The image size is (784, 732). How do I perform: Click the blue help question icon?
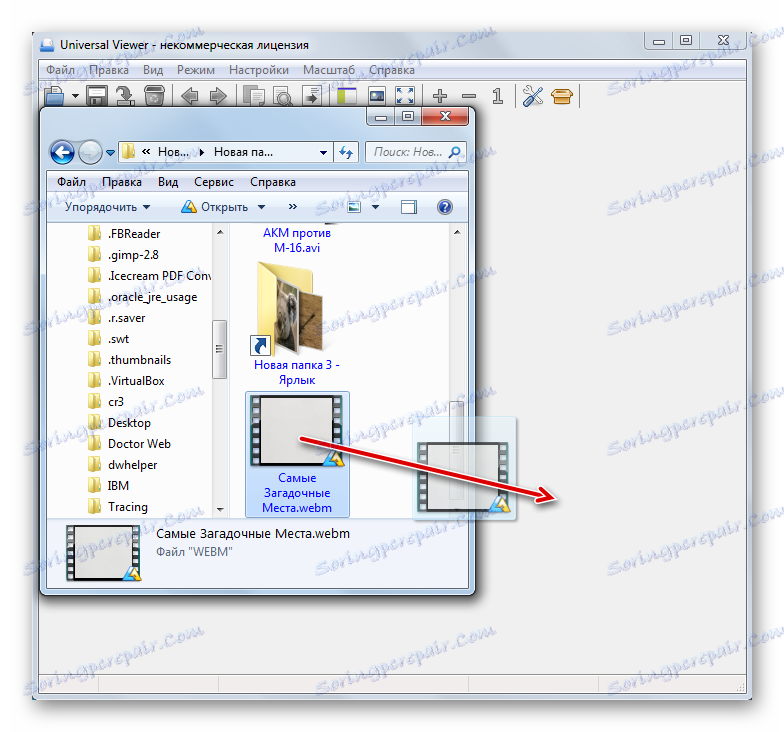444,207
